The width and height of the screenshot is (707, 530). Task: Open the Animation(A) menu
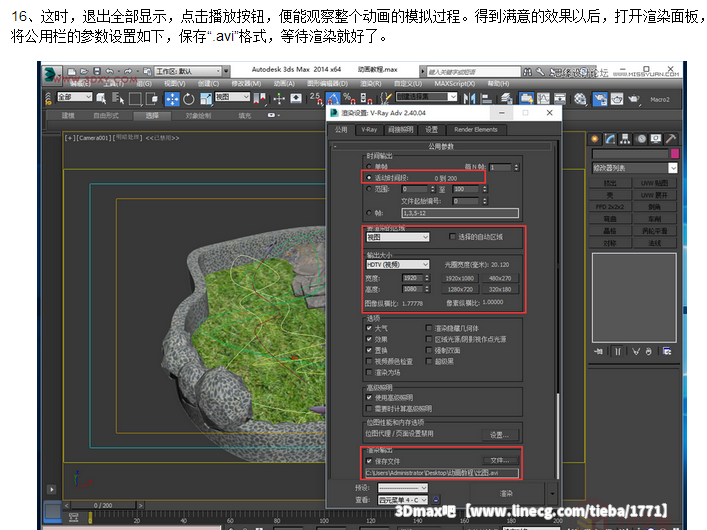[284, 83]
